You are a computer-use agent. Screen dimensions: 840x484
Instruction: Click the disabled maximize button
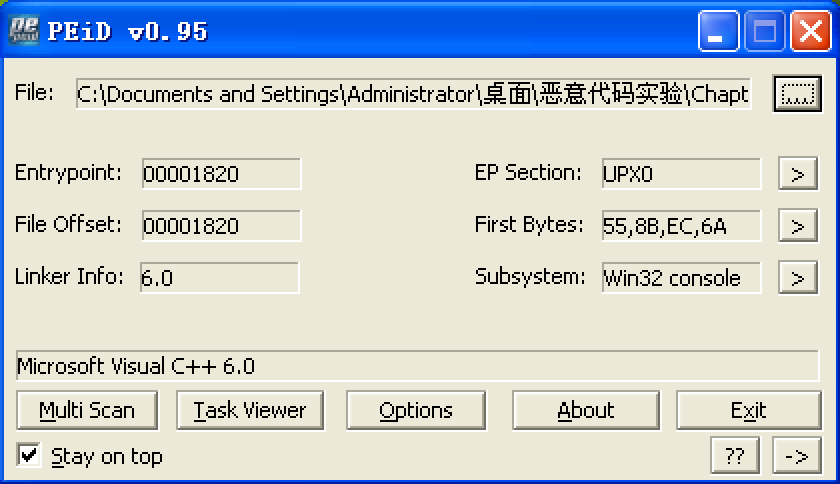[x=765, y=32]
